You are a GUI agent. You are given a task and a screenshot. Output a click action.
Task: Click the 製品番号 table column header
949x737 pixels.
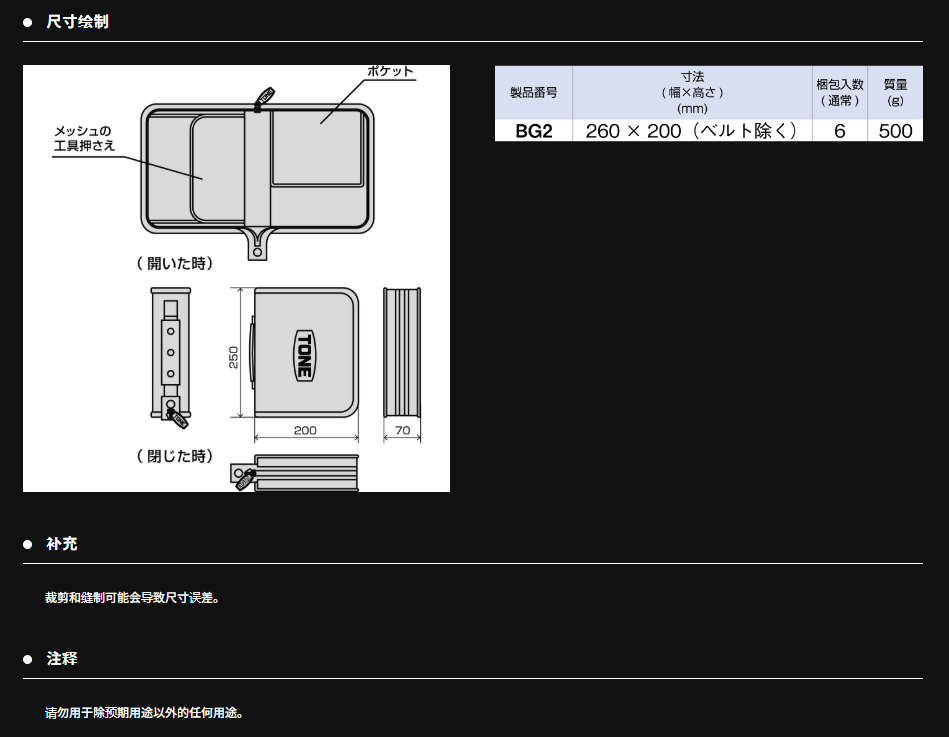(x=533, y=93)
